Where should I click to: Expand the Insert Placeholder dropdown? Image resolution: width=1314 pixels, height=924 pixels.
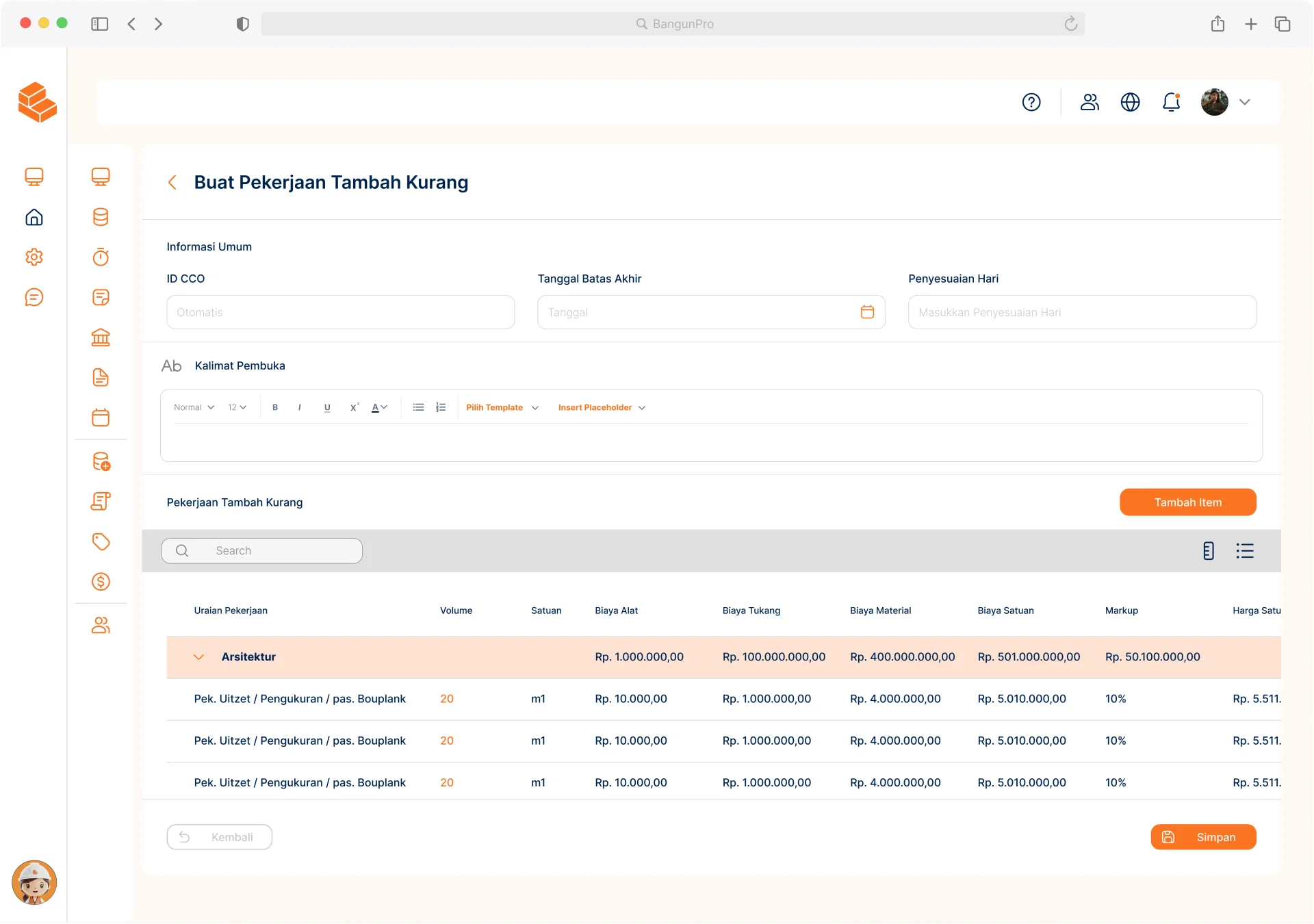(601, 407)
